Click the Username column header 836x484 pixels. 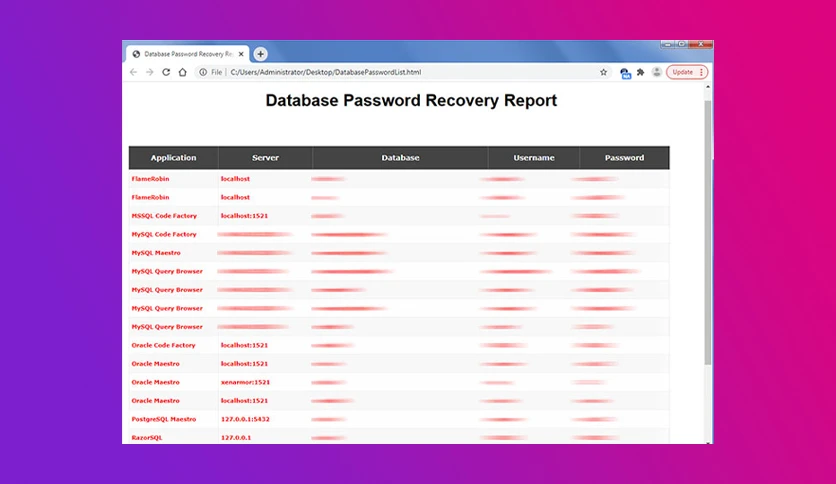click(534, 158)
